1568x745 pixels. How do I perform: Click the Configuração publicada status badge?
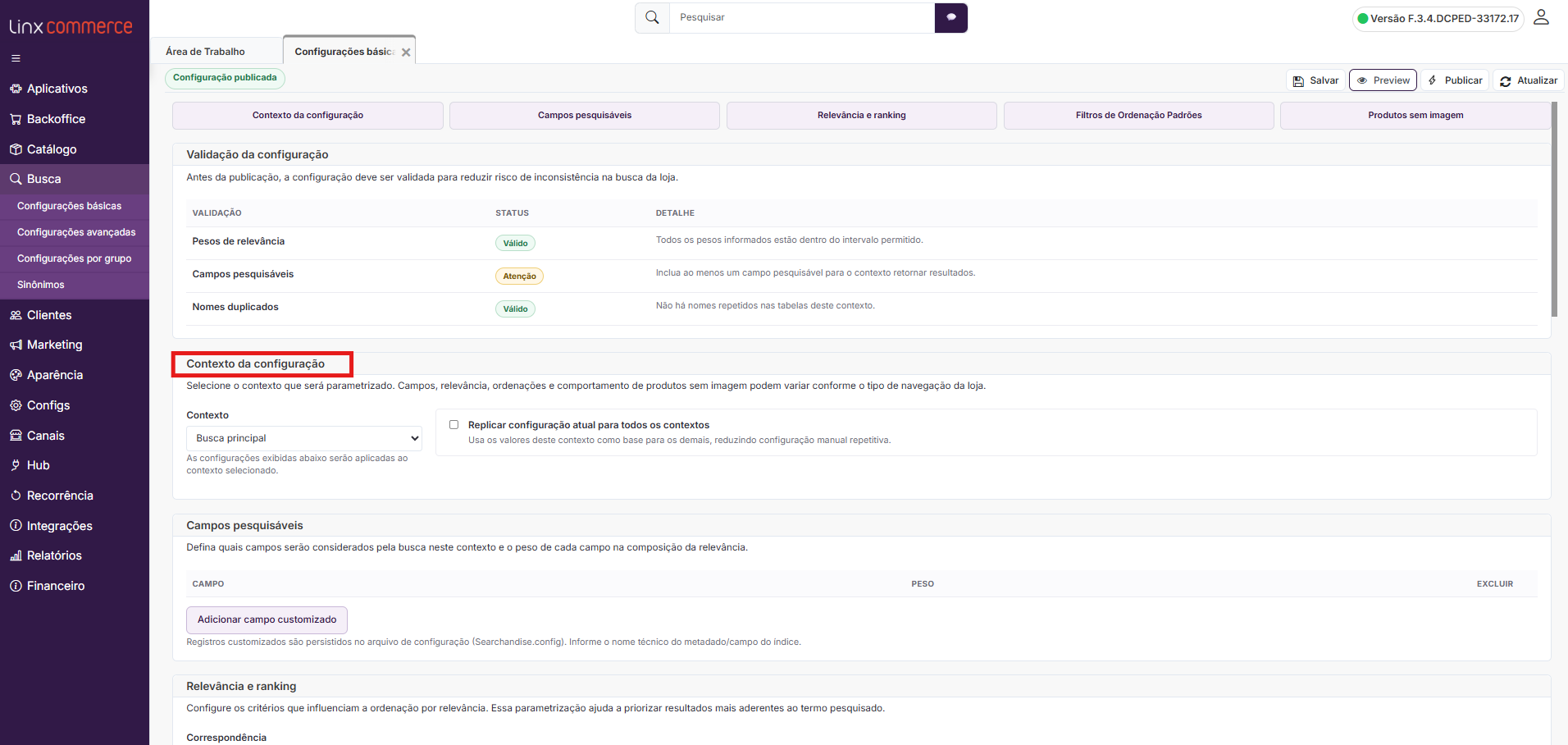tap(225, 78)
